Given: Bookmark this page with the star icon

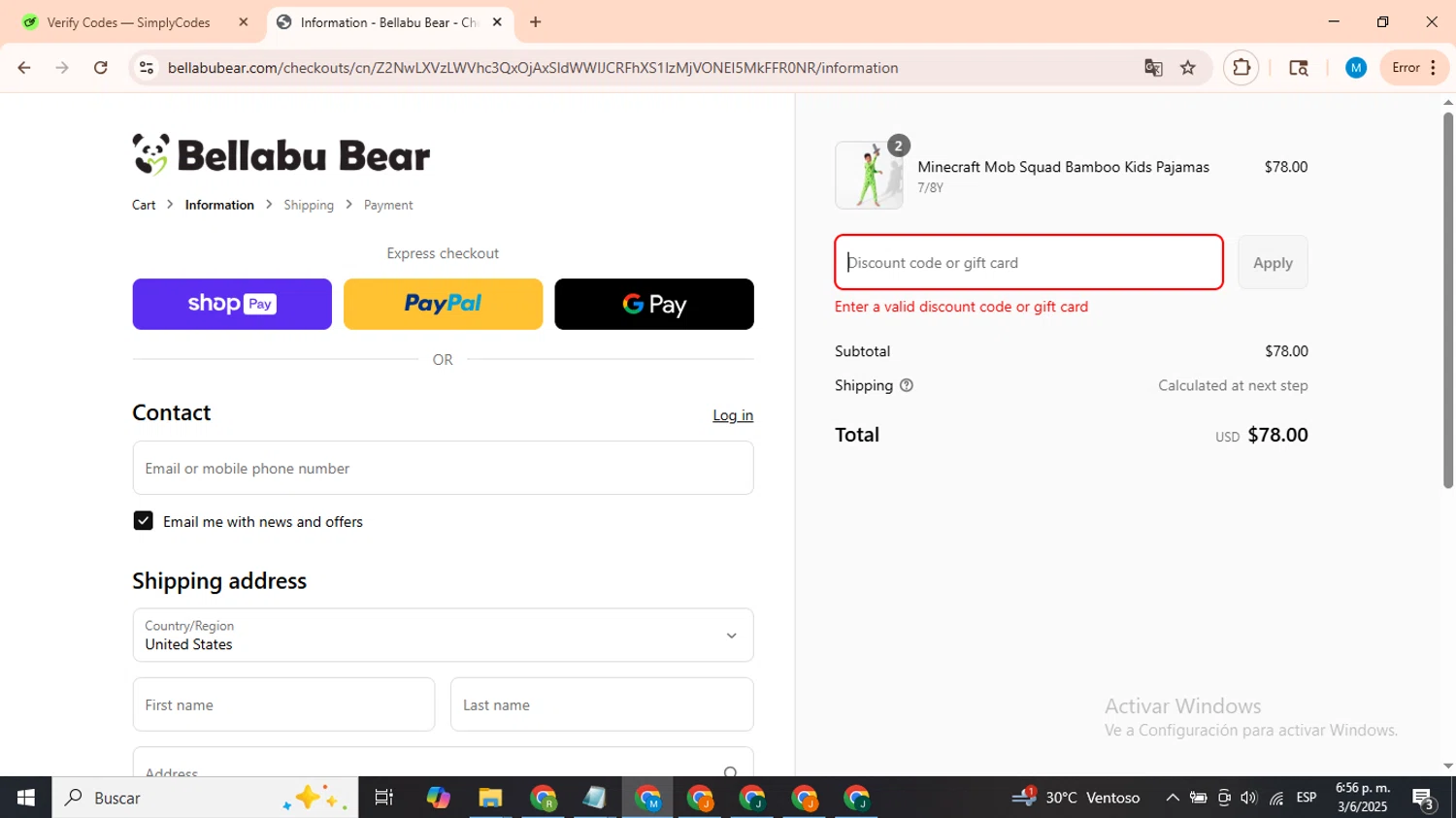Looking at the screenshot, I should [x=1188, y=68].
